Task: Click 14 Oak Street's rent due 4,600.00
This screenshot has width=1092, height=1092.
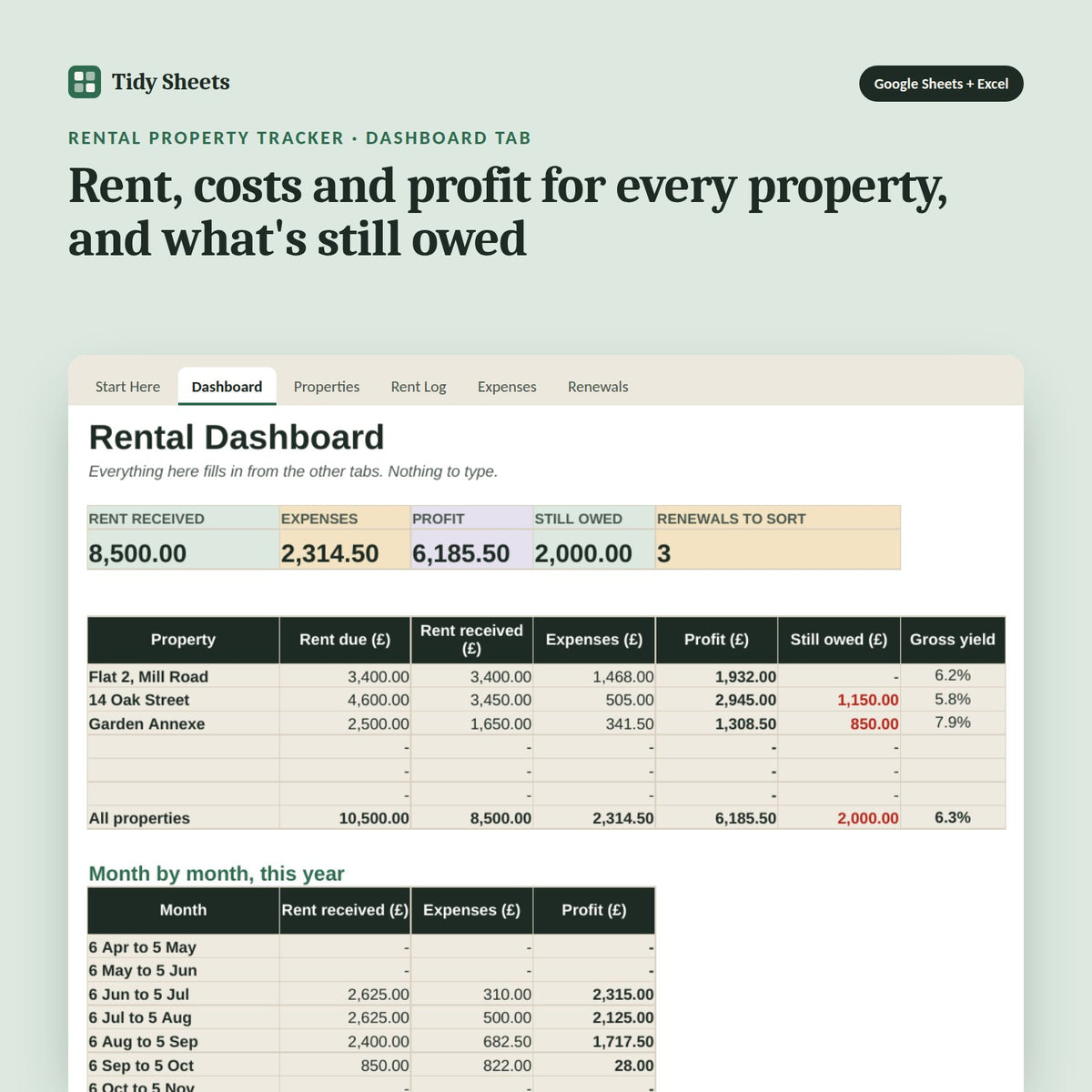Action: tap(379, 700)
